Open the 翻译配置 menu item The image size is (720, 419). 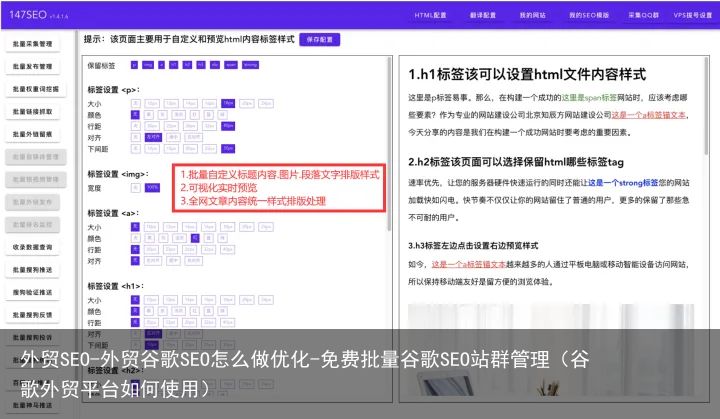pos(483,15)
